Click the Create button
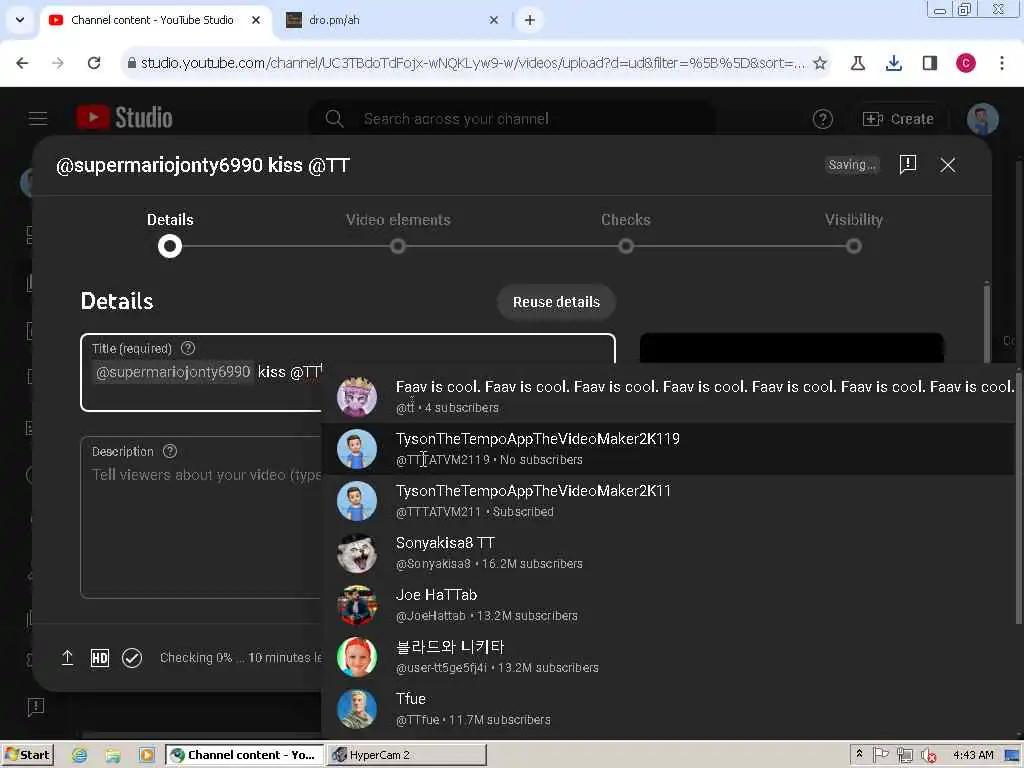Screen dimensions: 1024x768 [899, 119]
